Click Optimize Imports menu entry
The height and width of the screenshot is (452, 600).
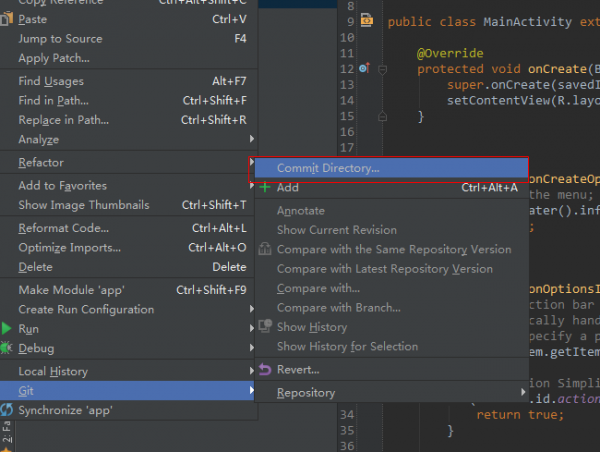coord(69,248)
